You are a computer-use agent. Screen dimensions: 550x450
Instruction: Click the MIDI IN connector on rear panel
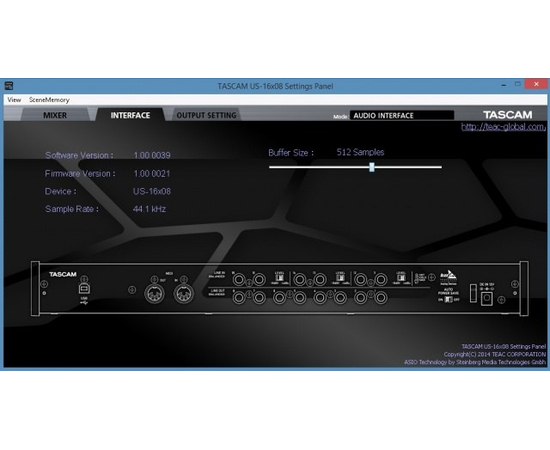point(184,294)
